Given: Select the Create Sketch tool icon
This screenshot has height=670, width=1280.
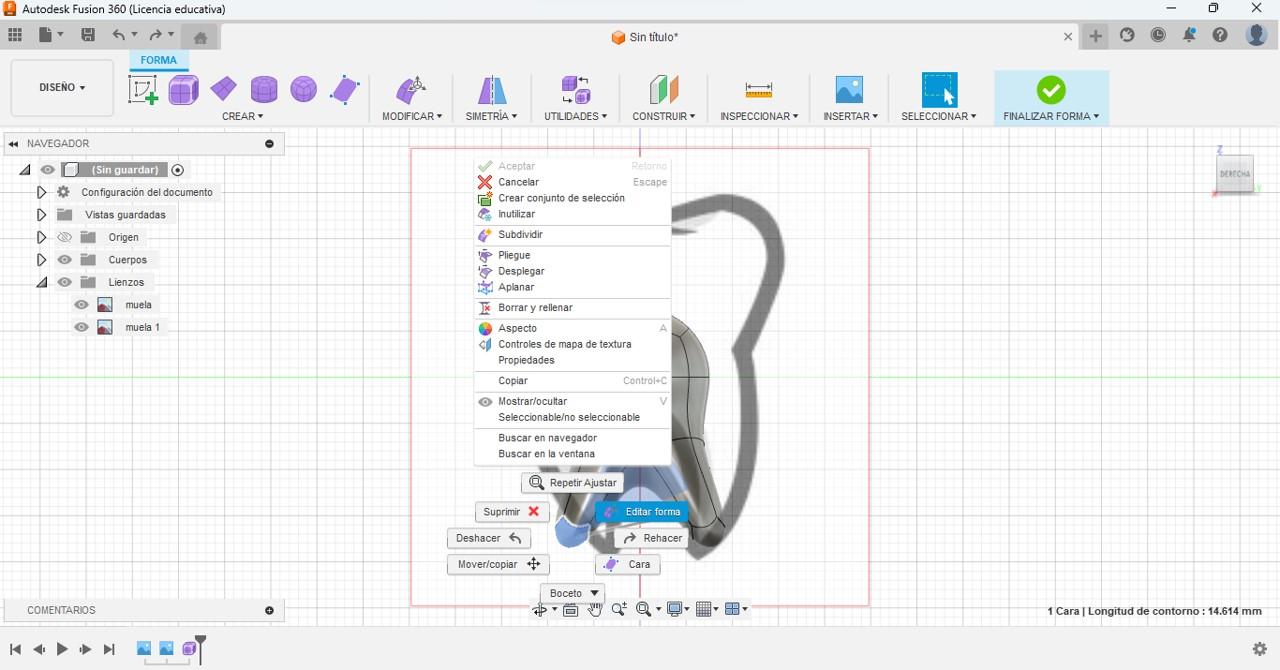Looking at the screenshot, I should pos(143,90).
